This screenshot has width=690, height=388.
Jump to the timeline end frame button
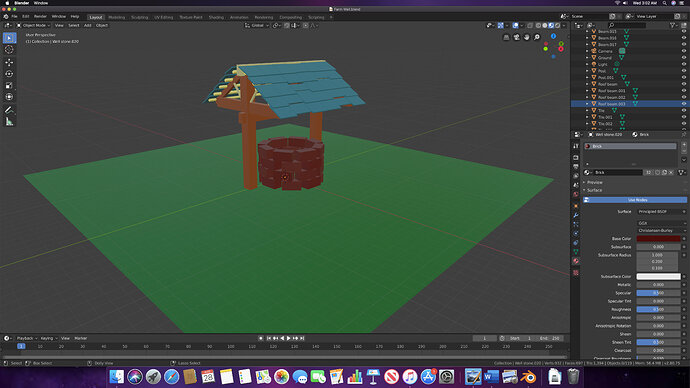coord(302,338)
